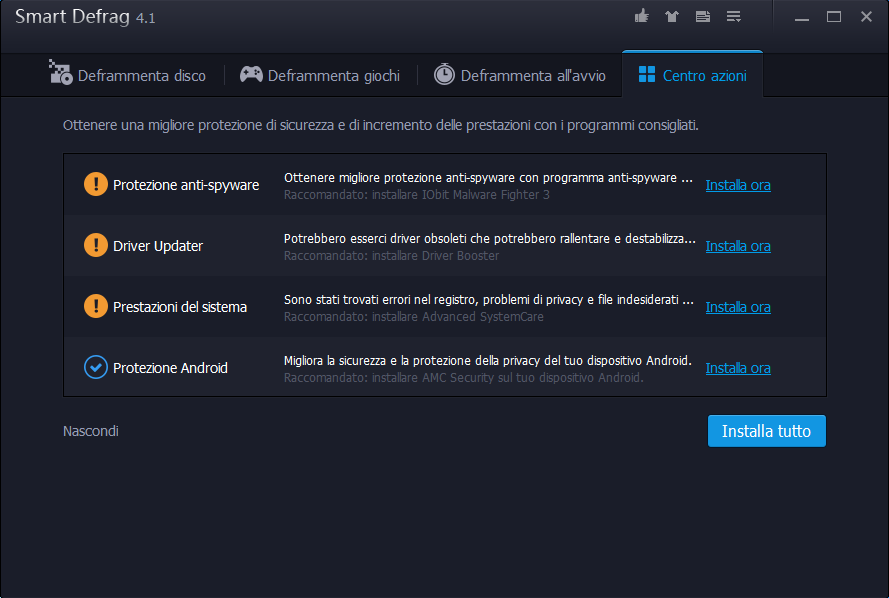Viewport: 889px width, 598px height.
Task: Click the Protezione anti-spyware warning icon
Action: click(x=96, y=184)
